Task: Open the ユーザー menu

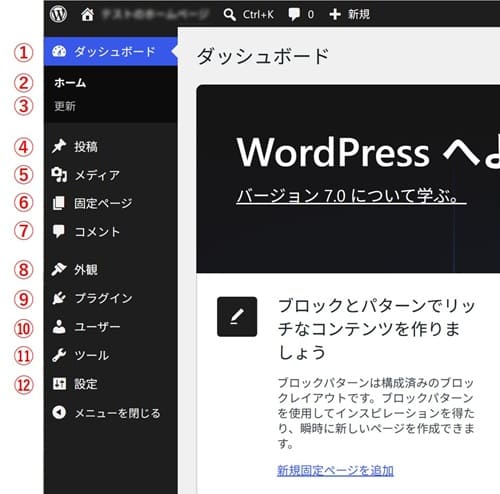Action: (111, 327)
